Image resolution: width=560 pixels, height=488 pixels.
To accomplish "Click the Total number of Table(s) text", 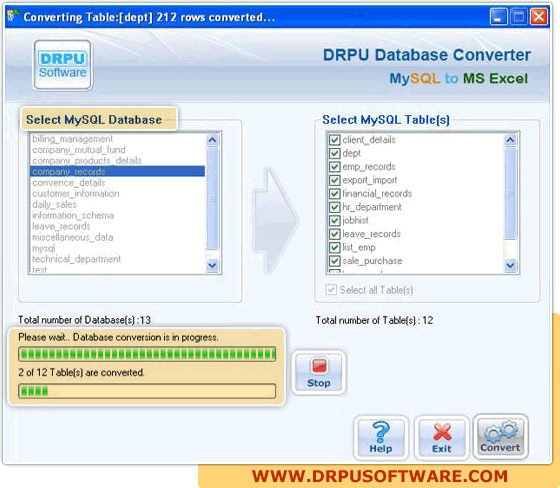I will tap(374, 320).
